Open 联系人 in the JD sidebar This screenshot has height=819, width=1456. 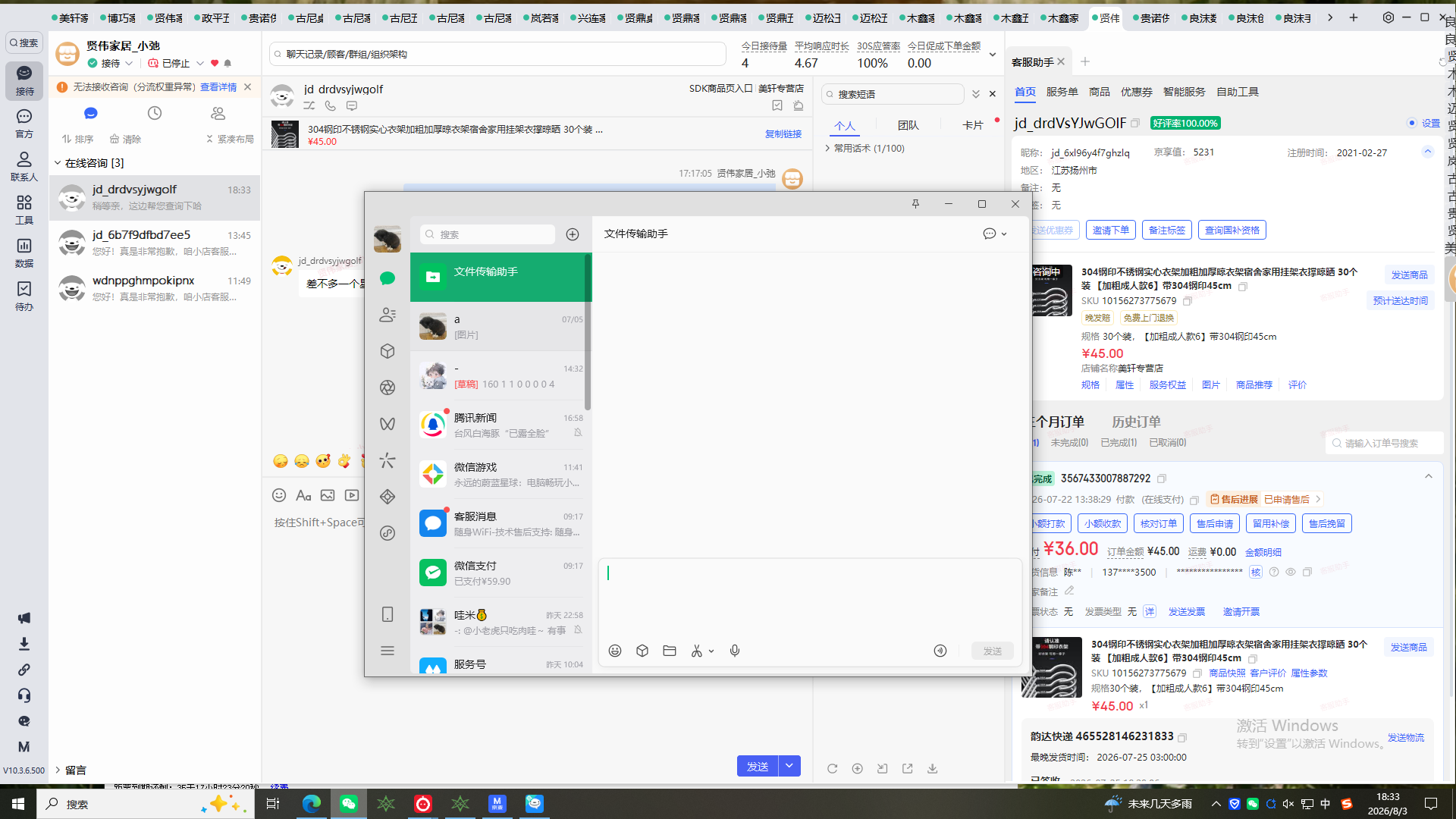(24, 166)
